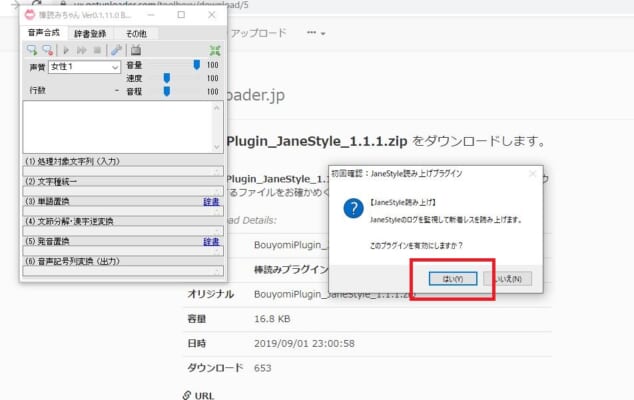Click the speech bubble with red dot icon
The width and height of the screenshot is (634, 400).
click(x=48, y=50)
